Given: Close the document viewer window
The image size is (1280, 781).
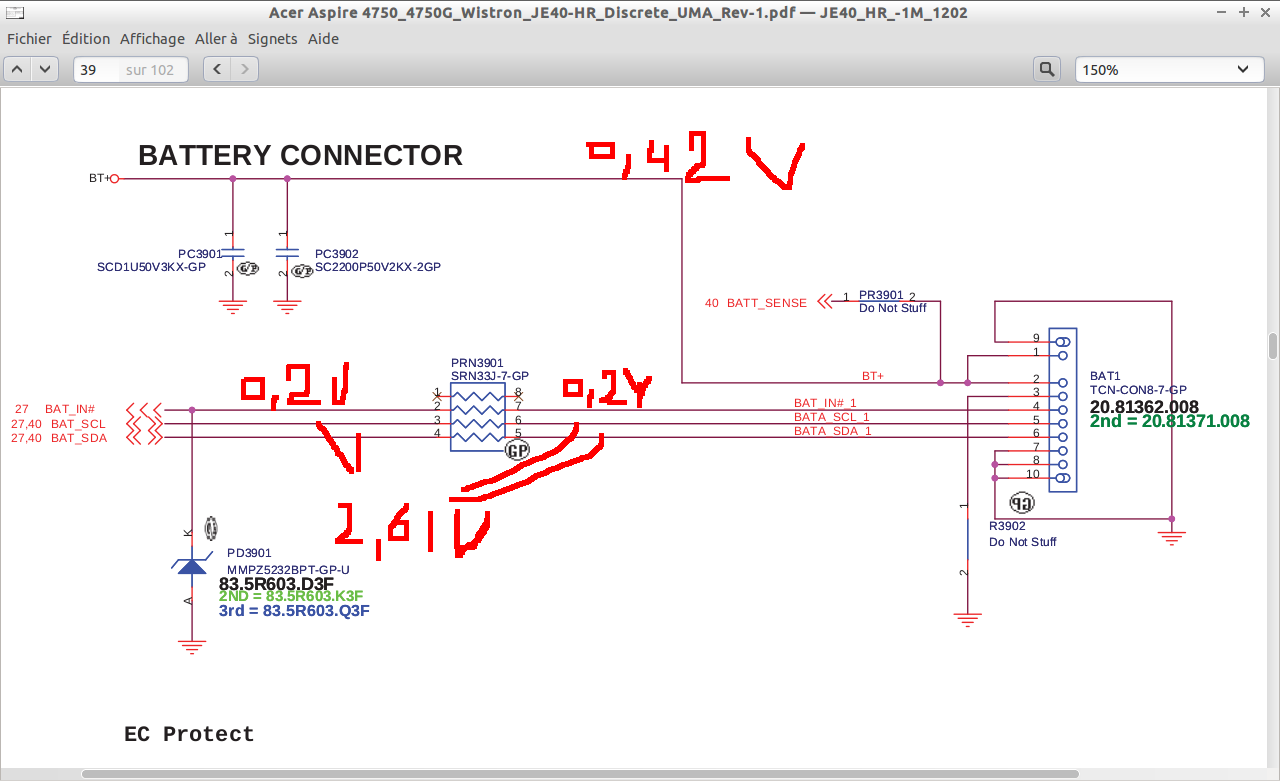Looking at the screenshot, I should click(x=1264, y=12).
